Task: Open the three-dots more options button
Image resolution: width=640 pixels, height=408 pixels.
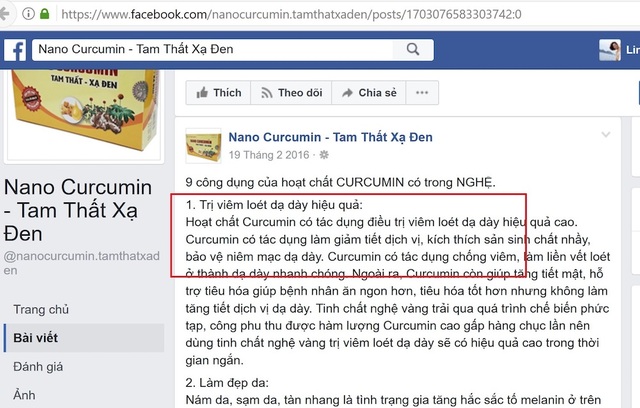Action: point(422,93)
